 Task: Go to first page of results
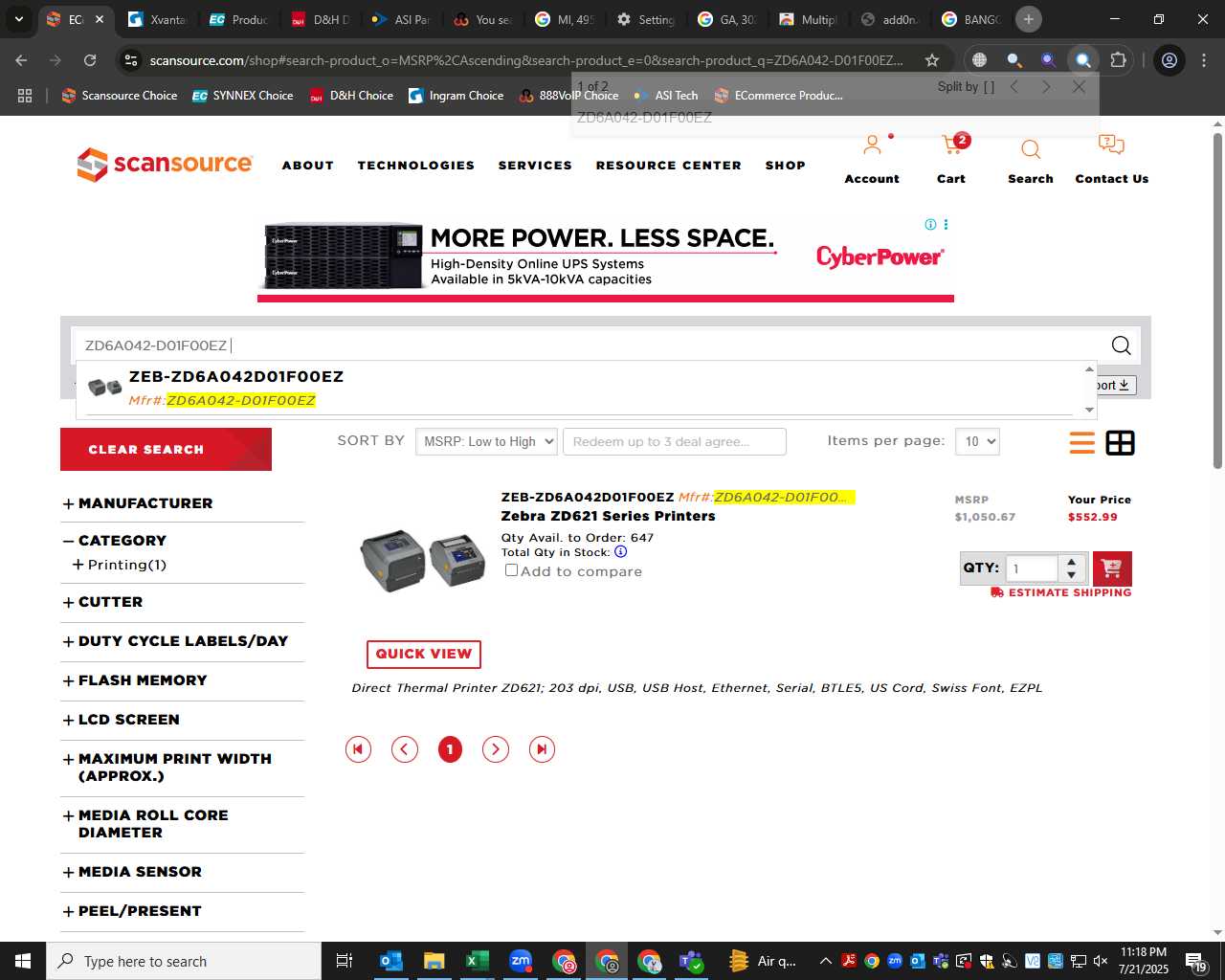point(358,749)
